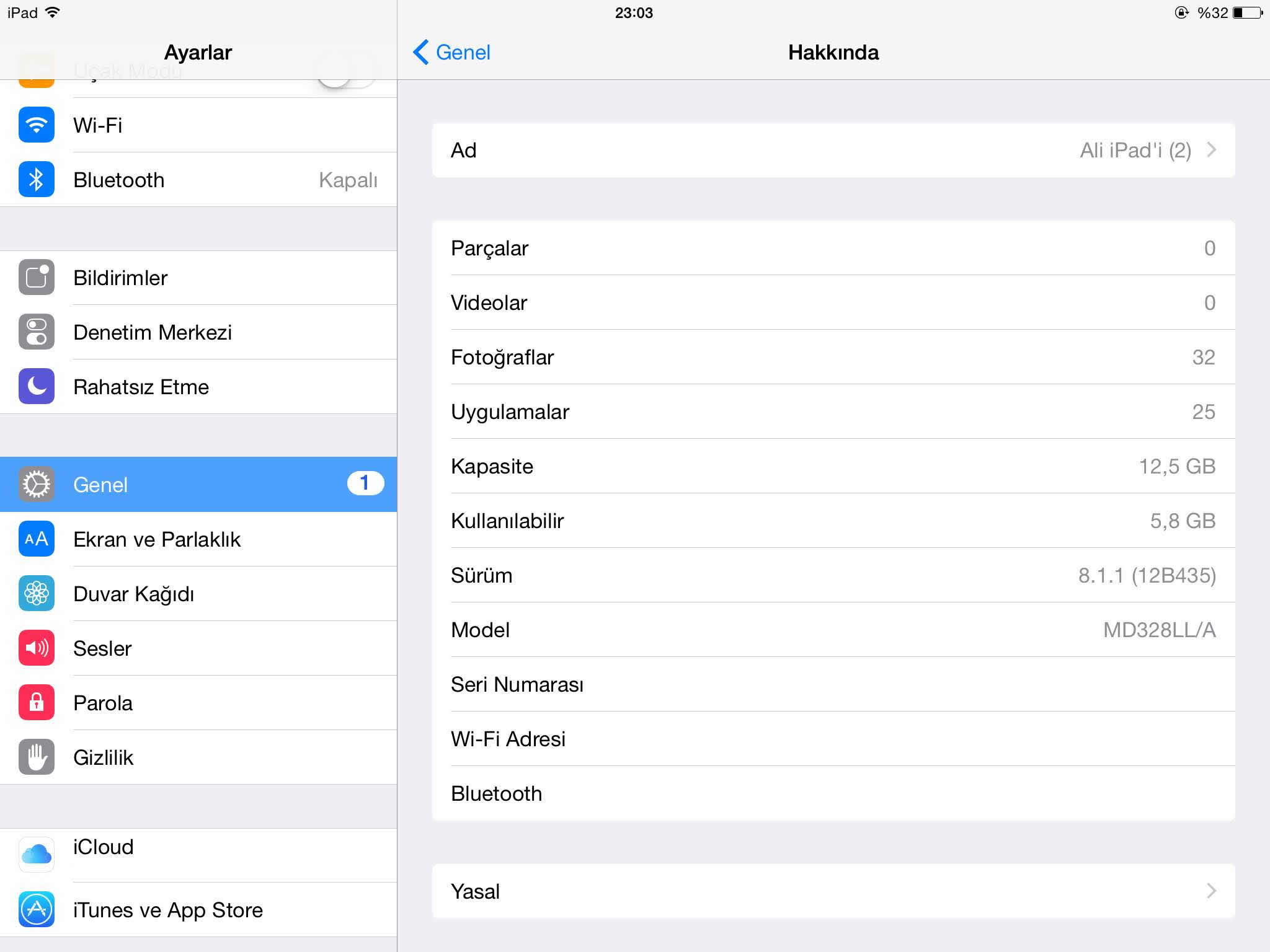Tap the Kapalı status next to Bluetooth
Screen dimensions: 1270x952
348,180
